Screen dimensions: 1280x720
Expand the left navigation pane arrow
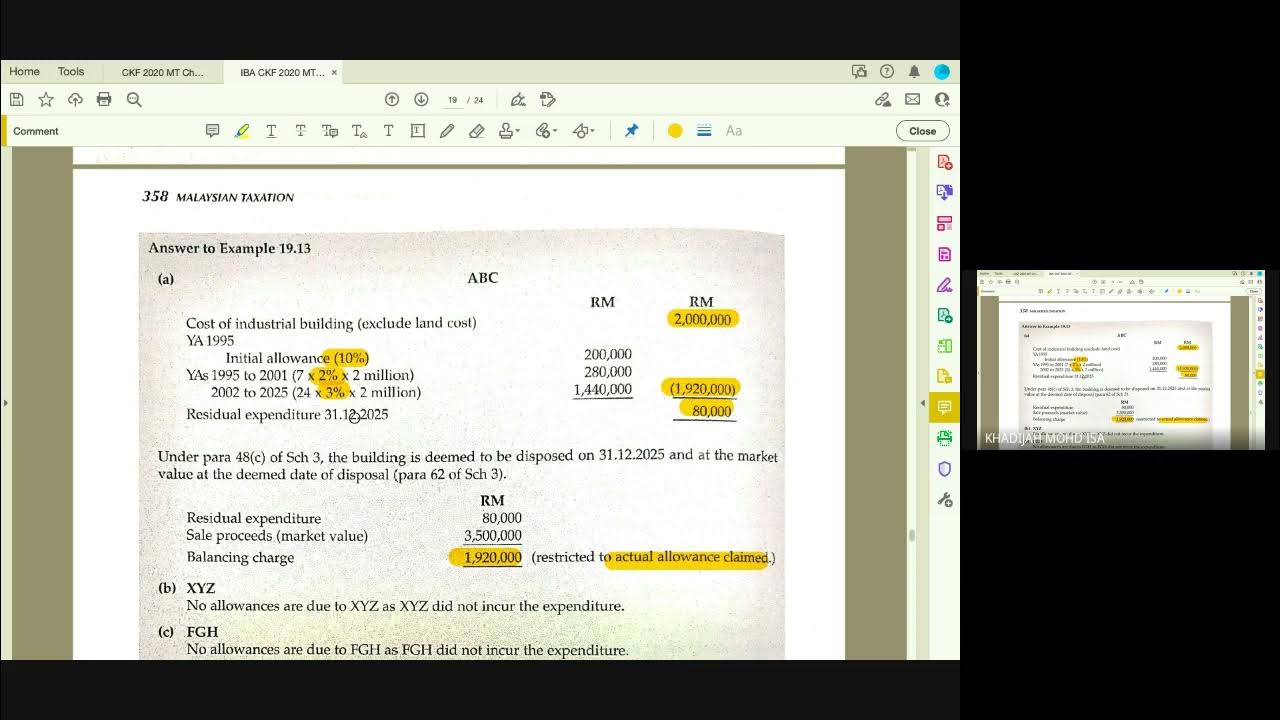[x=5, y=403]
